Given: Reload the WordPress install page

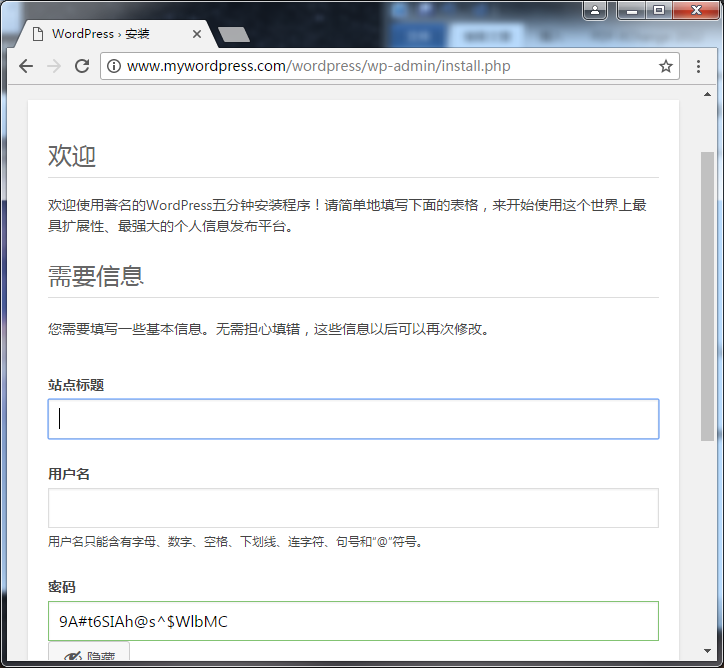Looking at the screenshot, I should pyautogui.click(x=82, y=66).
